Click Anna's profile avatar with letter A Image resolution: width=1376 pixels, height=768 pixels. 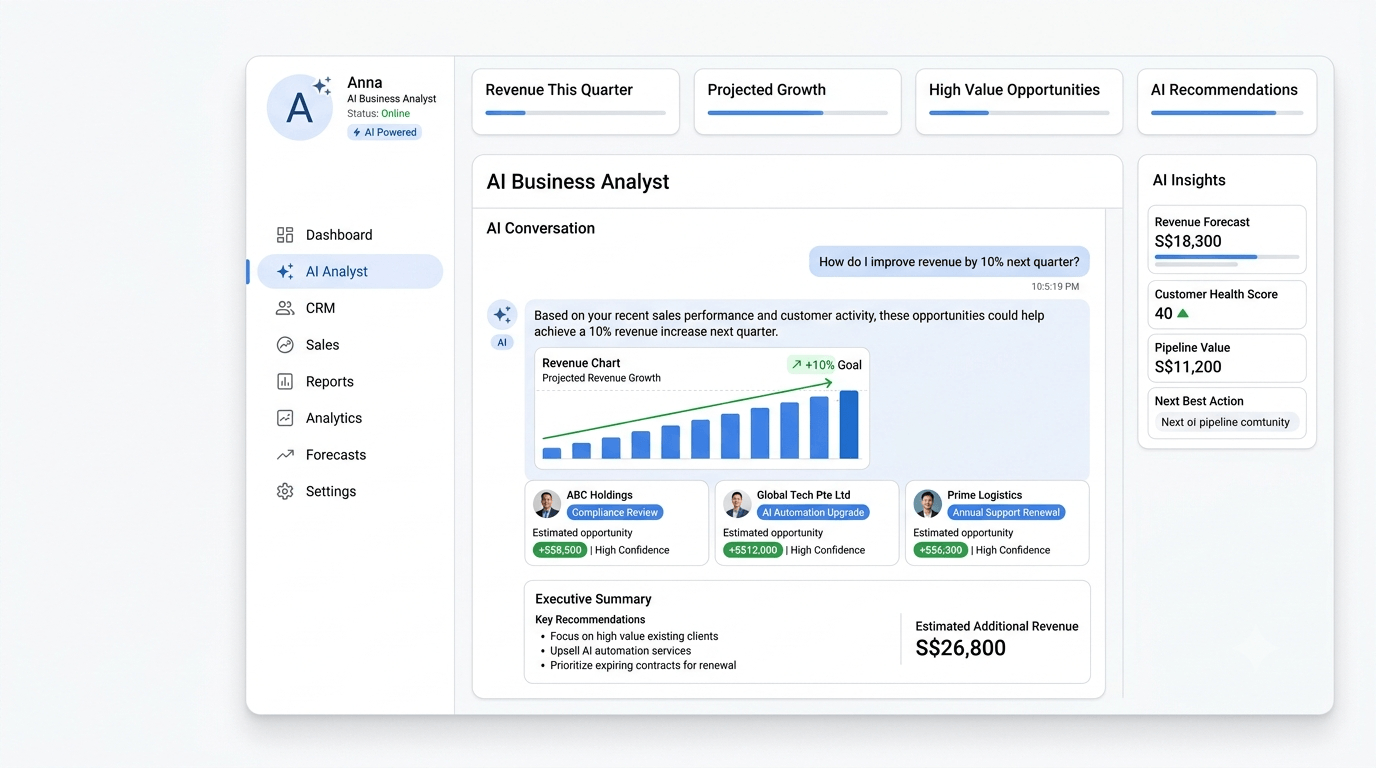(x=299, y=107)
